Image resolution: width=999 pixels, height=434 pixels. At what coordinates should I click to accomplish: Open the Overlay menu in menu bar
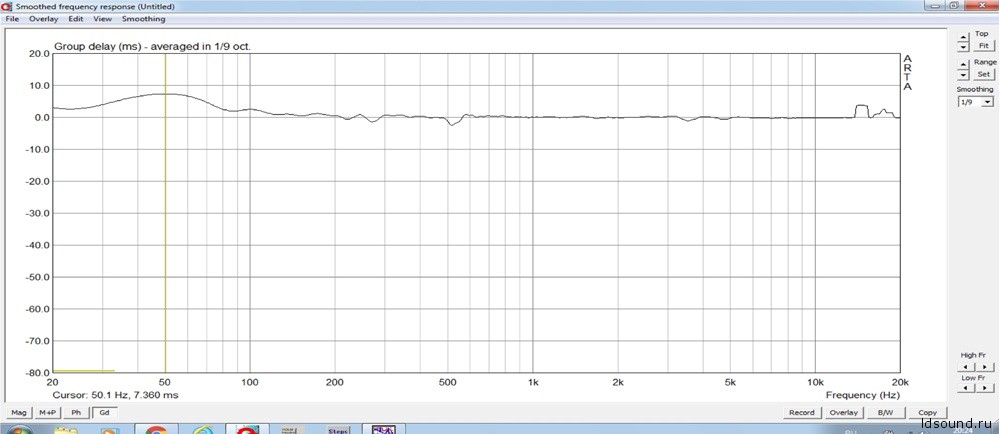pyautogui.click(x=43, y=19)
